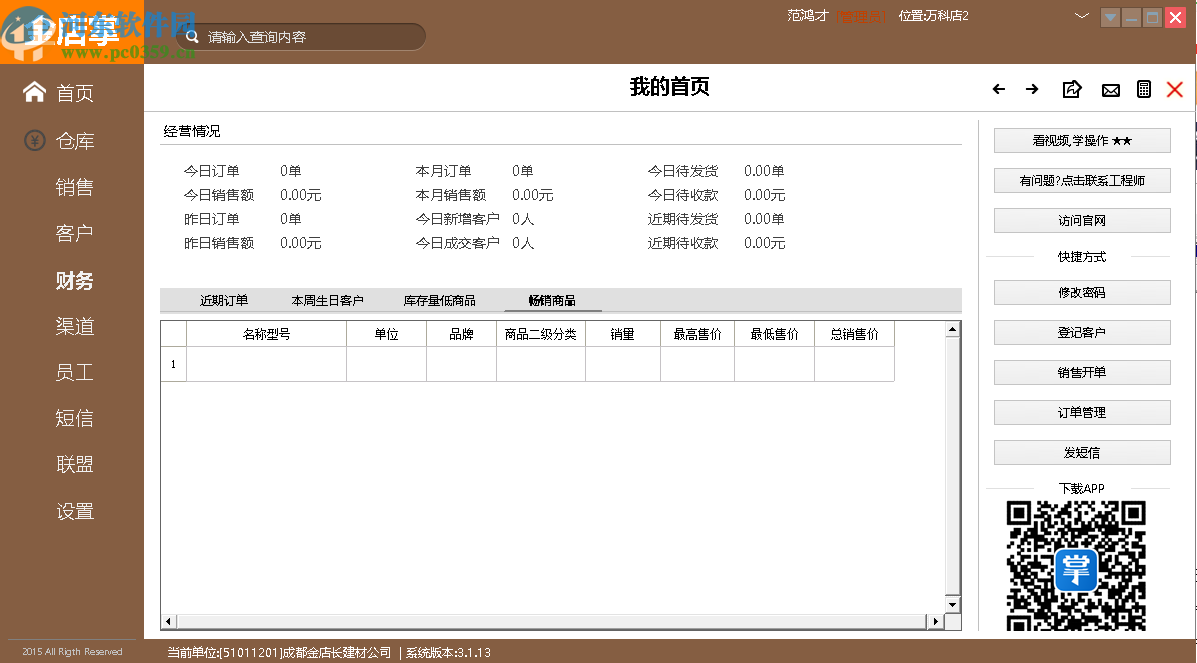Click the 修改密码 quick action button
This screenshot has width=1197, height=663.
pos(1081,292)
